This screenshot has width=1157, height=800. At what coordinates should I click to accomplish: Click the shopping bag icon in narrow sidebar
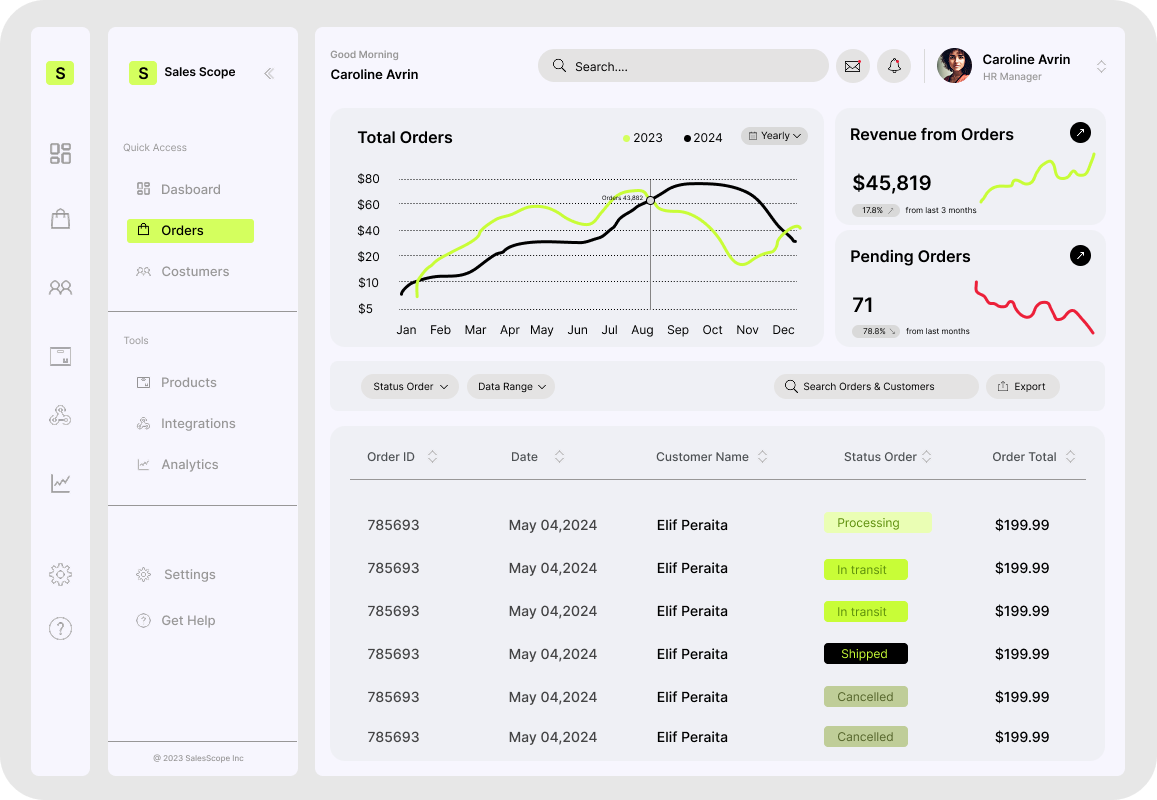pyautogui.click(x=60, y=219)
